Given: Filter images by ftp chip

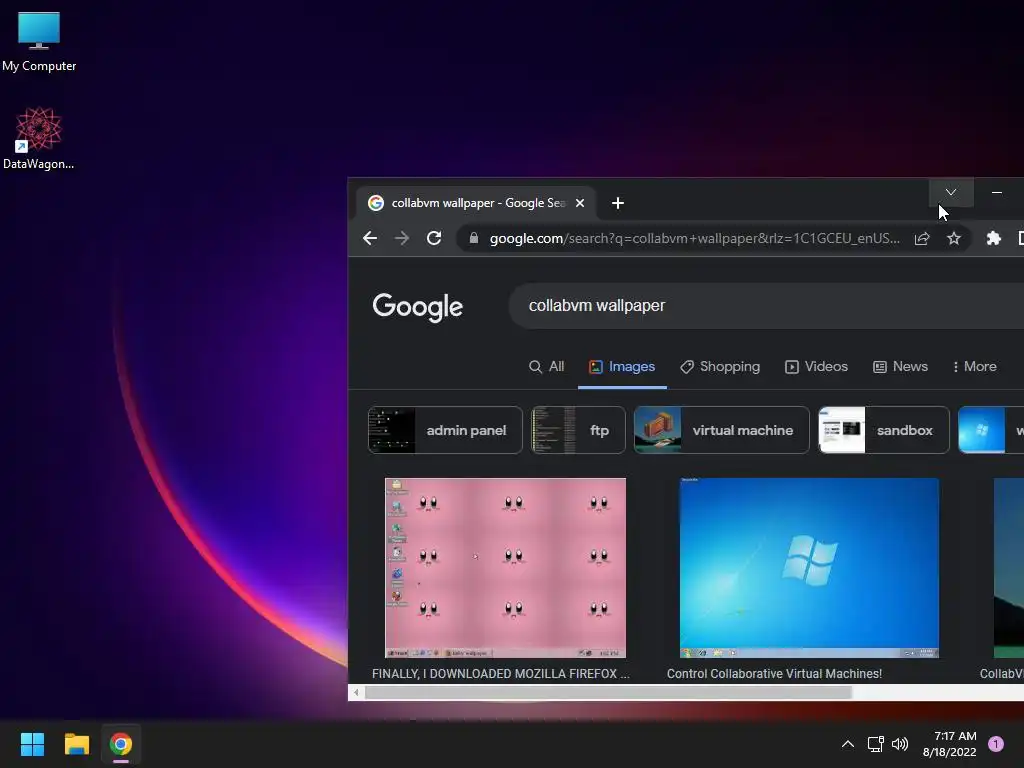Looking at the screenshot, I should pos(578,430).
